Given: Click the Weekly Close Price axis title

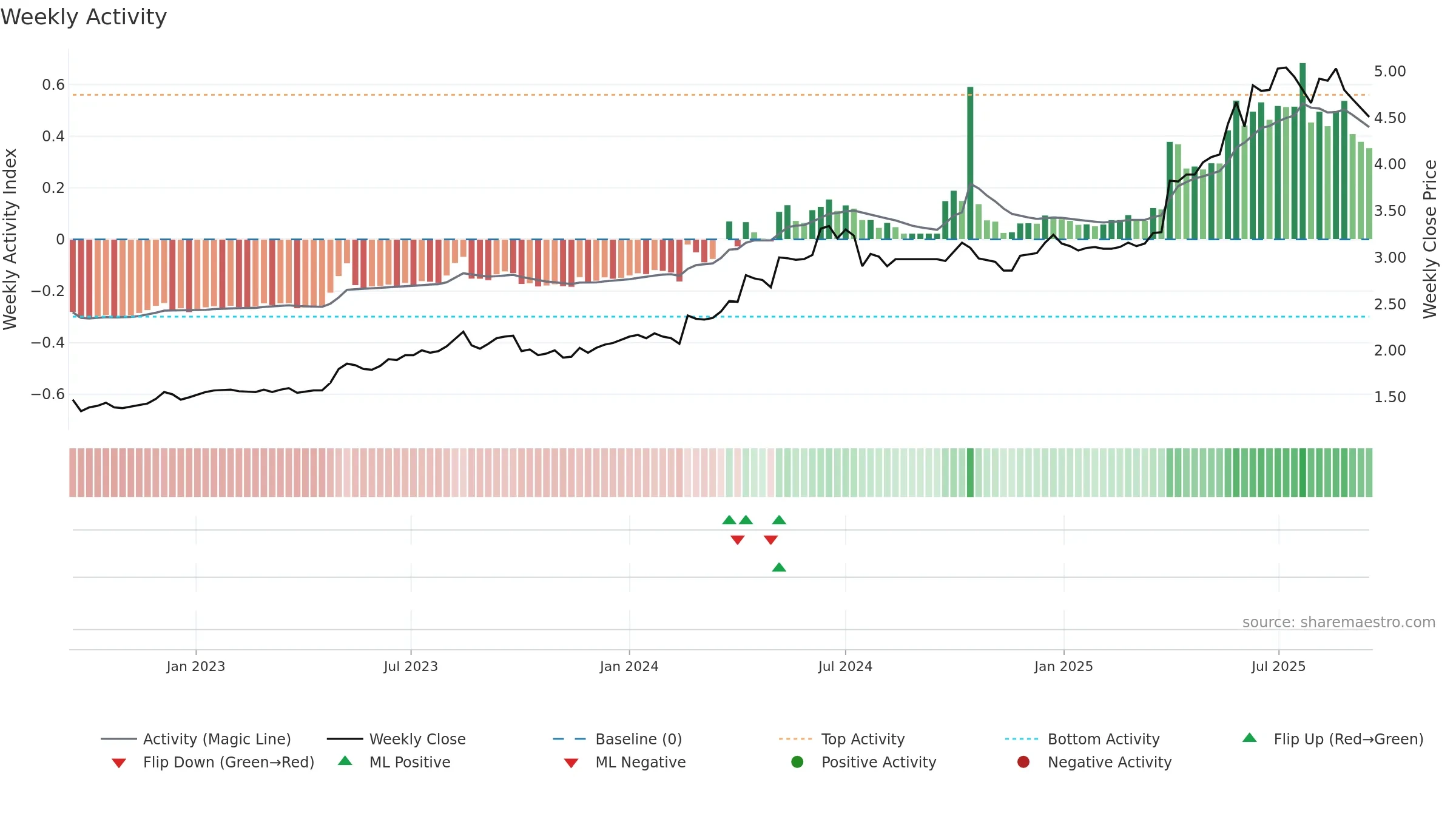Looking at the screenshot, I should 1430,240.
